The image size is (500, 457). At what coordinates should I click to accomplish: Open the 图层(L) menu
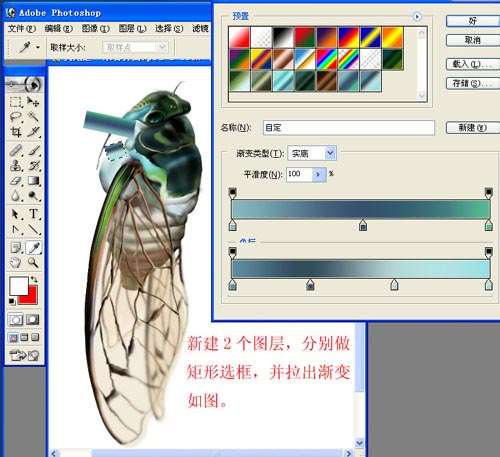(x=132, y=29)
